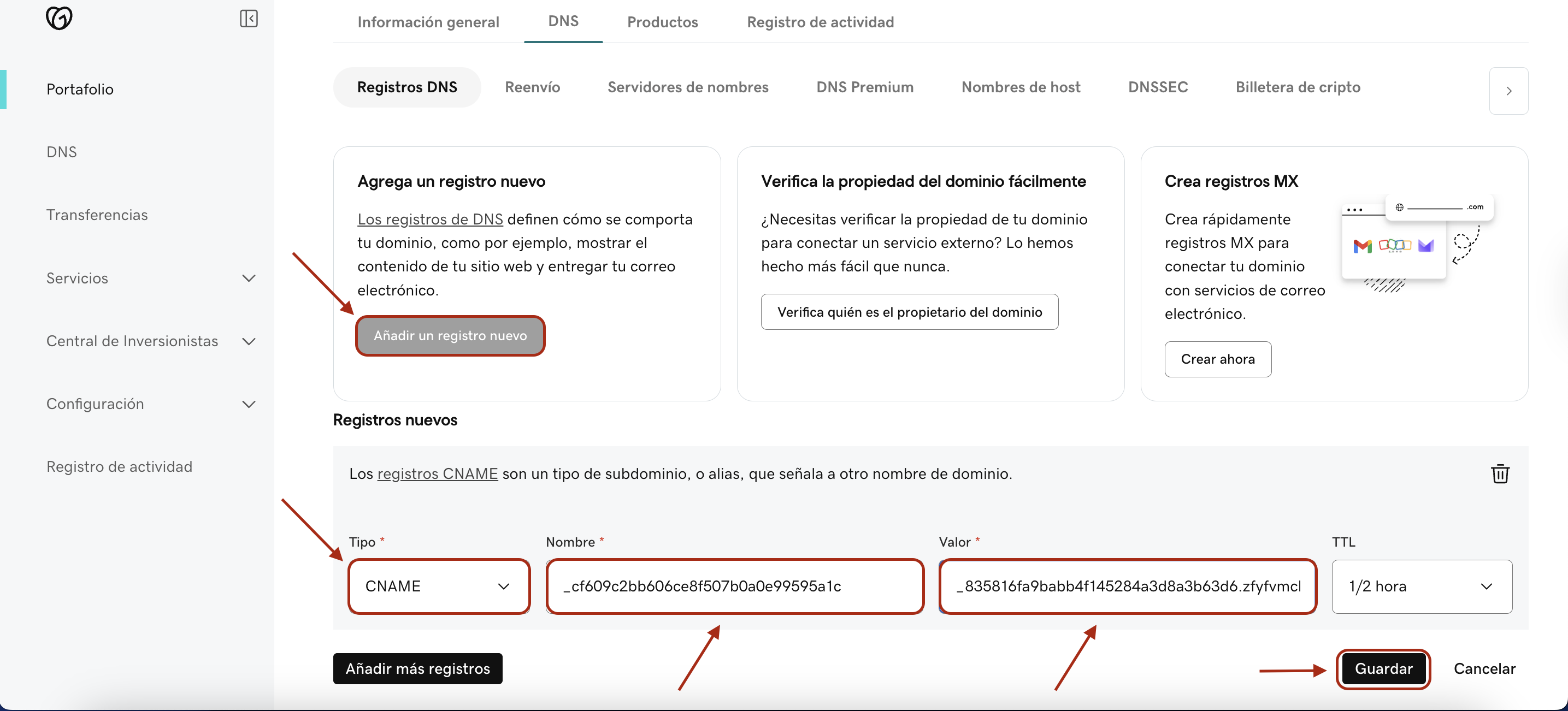Open Transferencias in the sidebar

coord(97,215)
